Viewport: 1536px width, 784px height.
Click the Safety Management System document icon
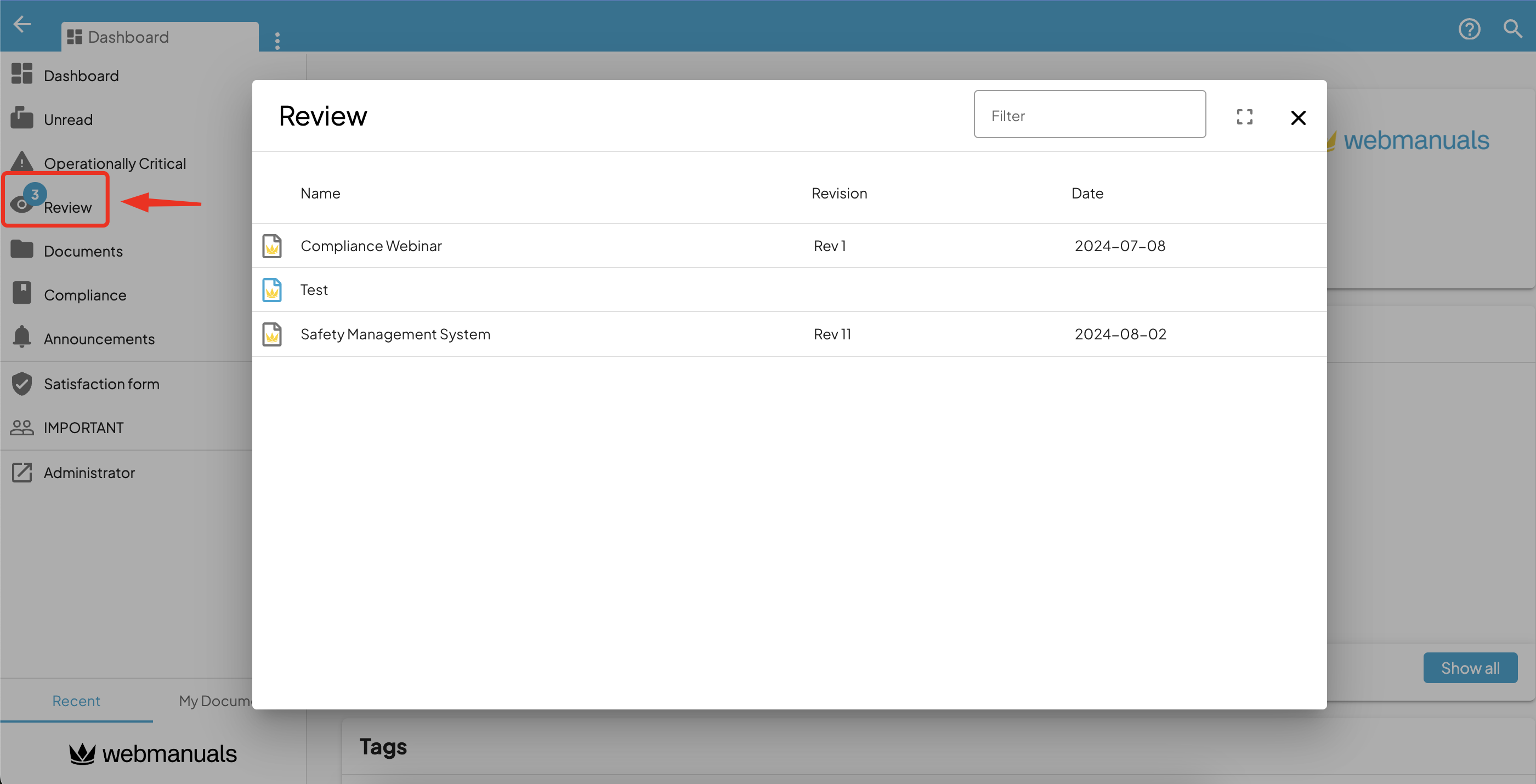coord(272,334)
